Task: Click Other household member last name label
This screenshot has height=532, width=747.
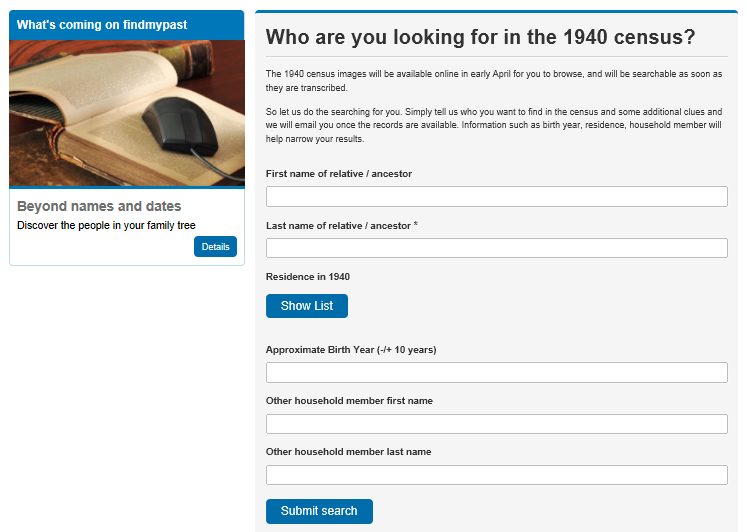Action: [x=349, y=452]
